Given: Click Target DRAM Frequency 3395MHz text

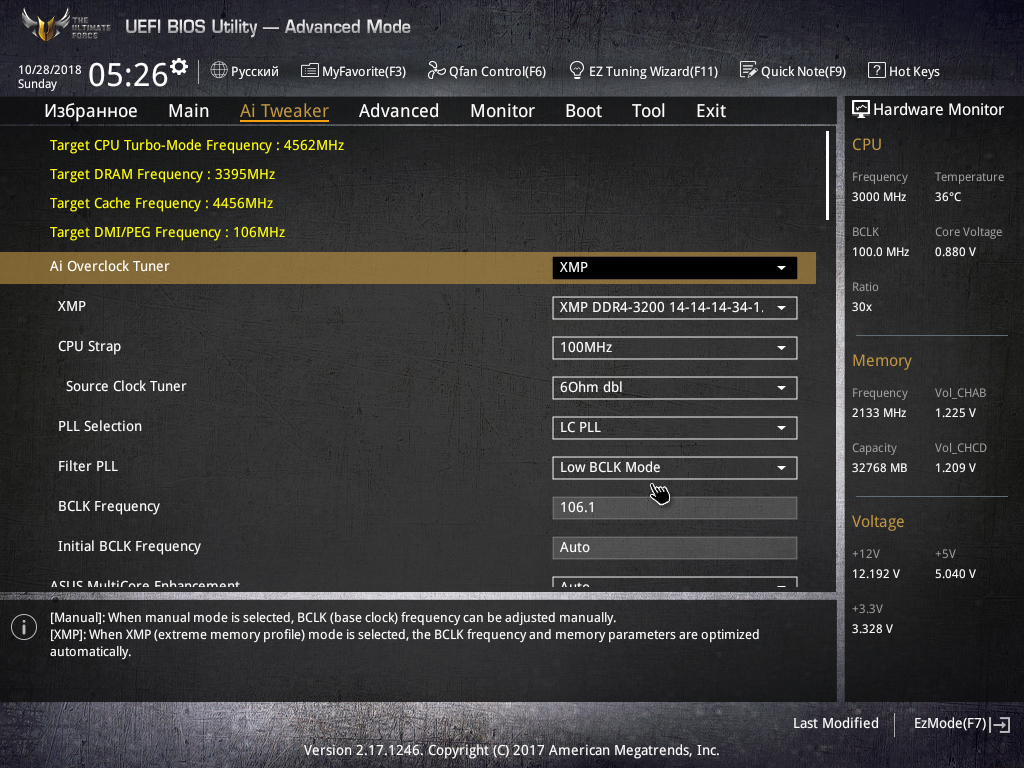Looking at the screenshot, I should tap(162, 174).
